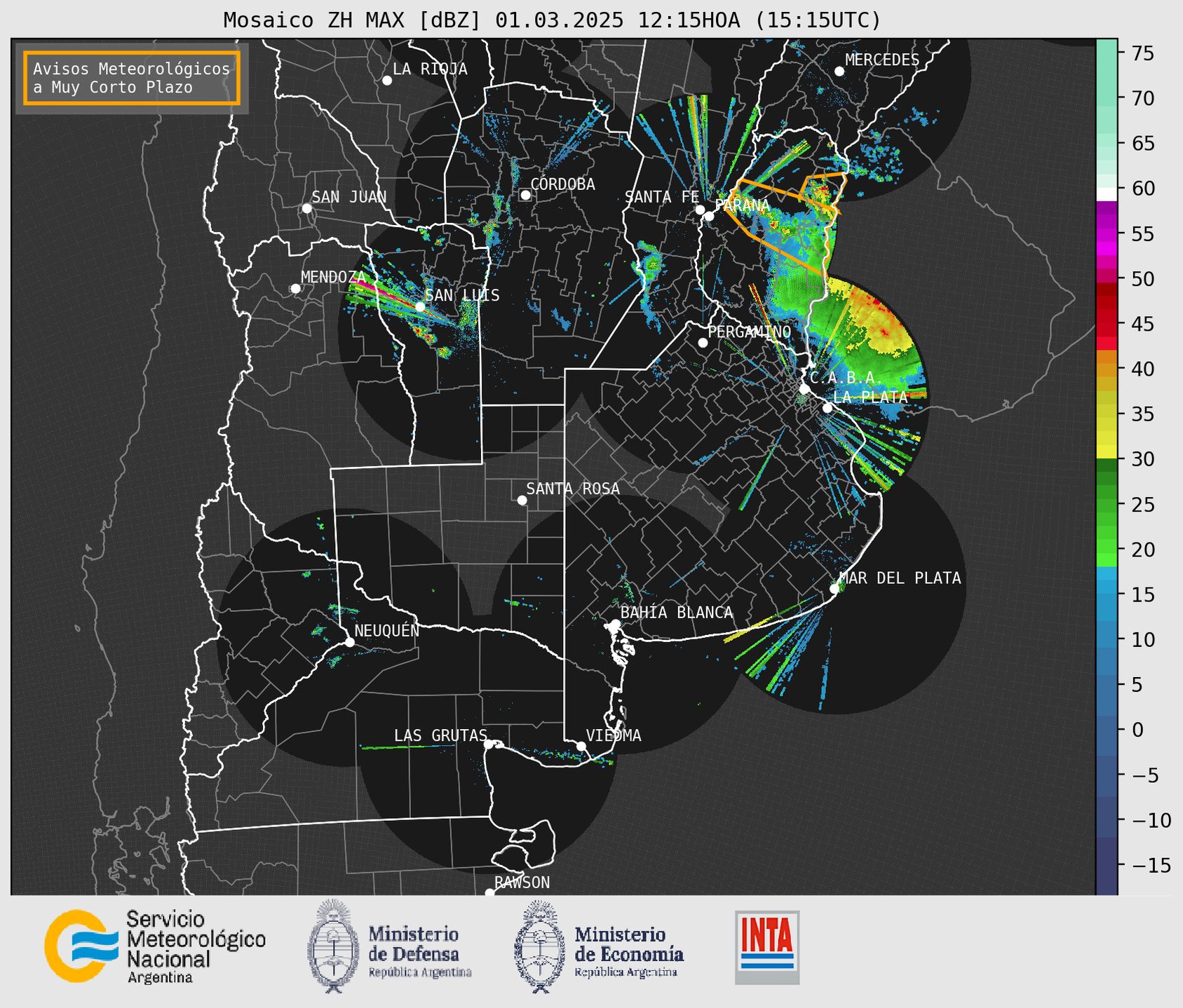Click the 30 dBZ scale label
The image size is (1183, 1008).
coord(1142,459)
